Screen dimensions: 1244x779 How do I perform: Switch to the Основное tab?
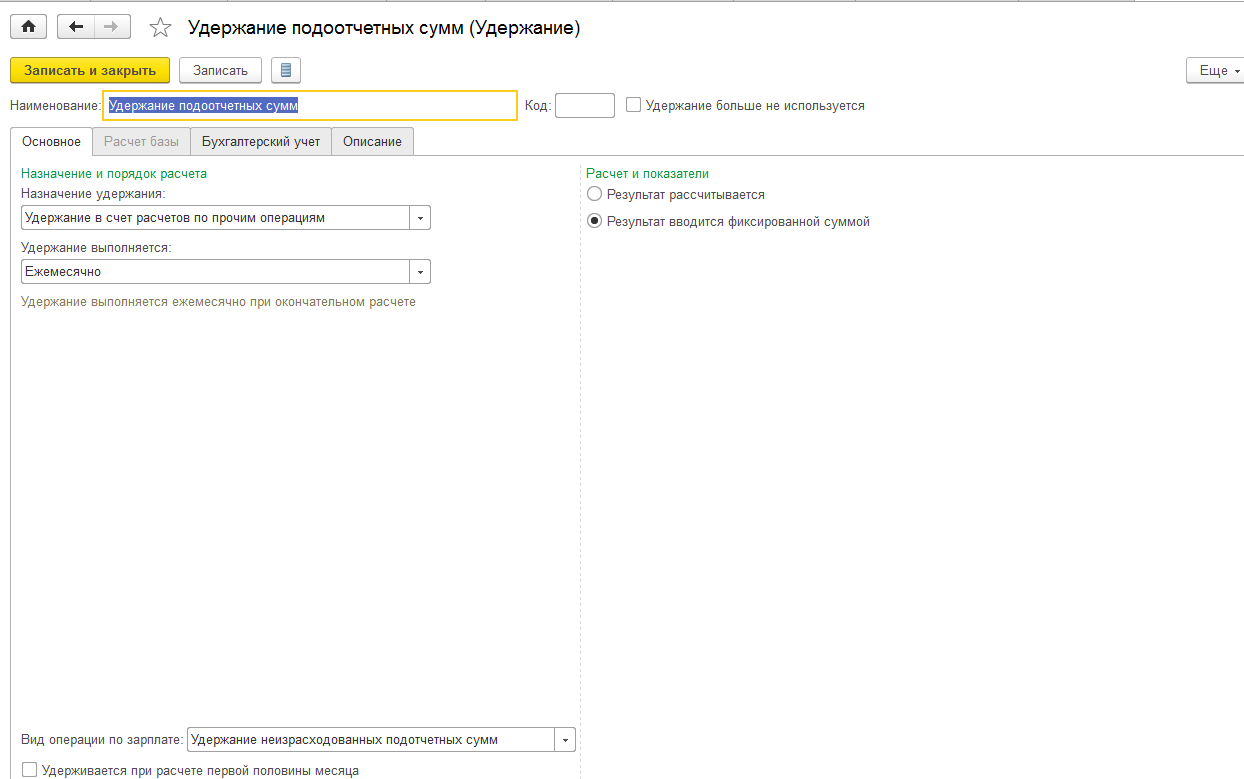coord(51,141)
